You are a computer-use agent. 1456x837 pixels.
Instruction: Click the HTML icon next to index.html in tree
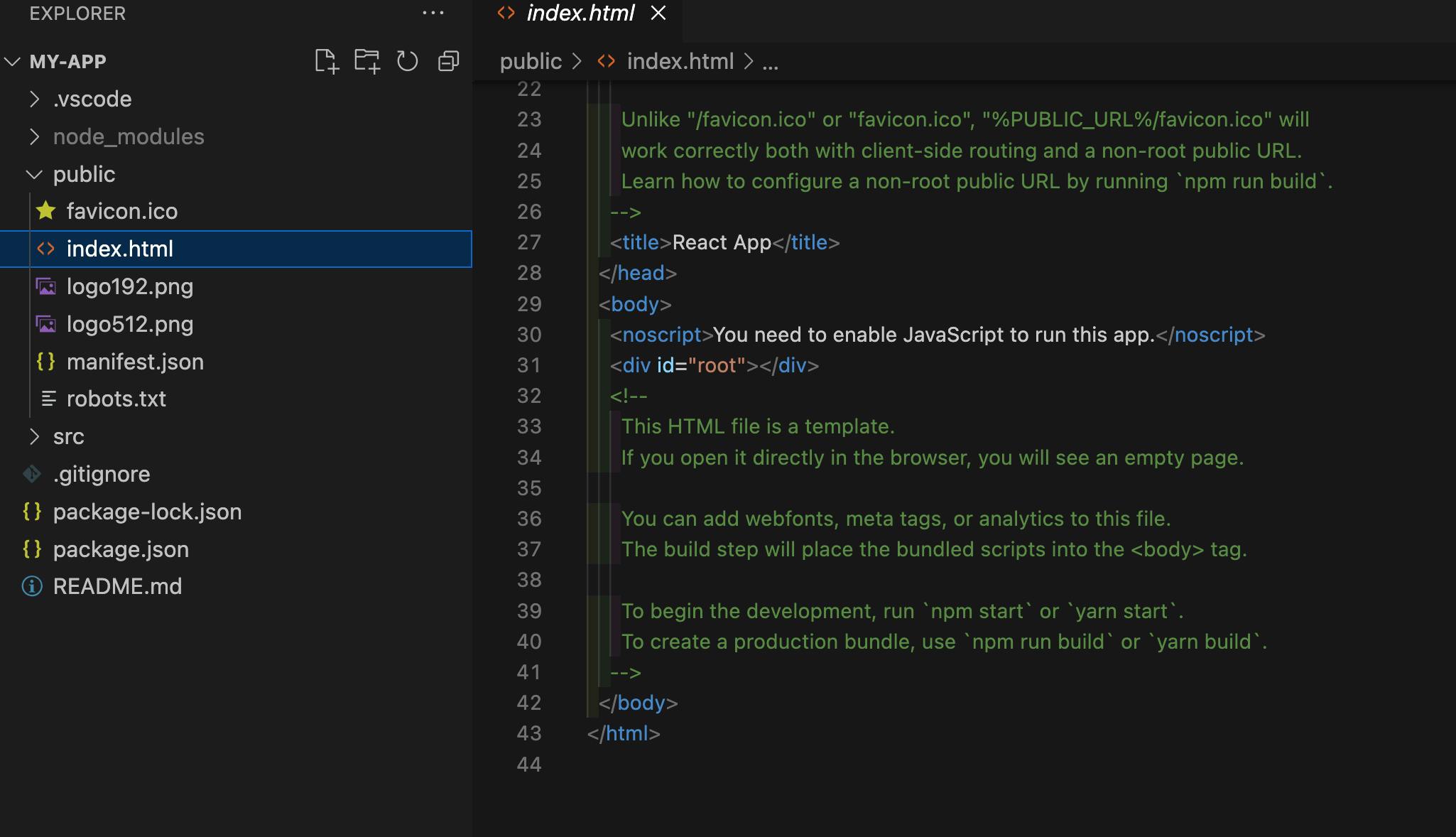(46, 249)
